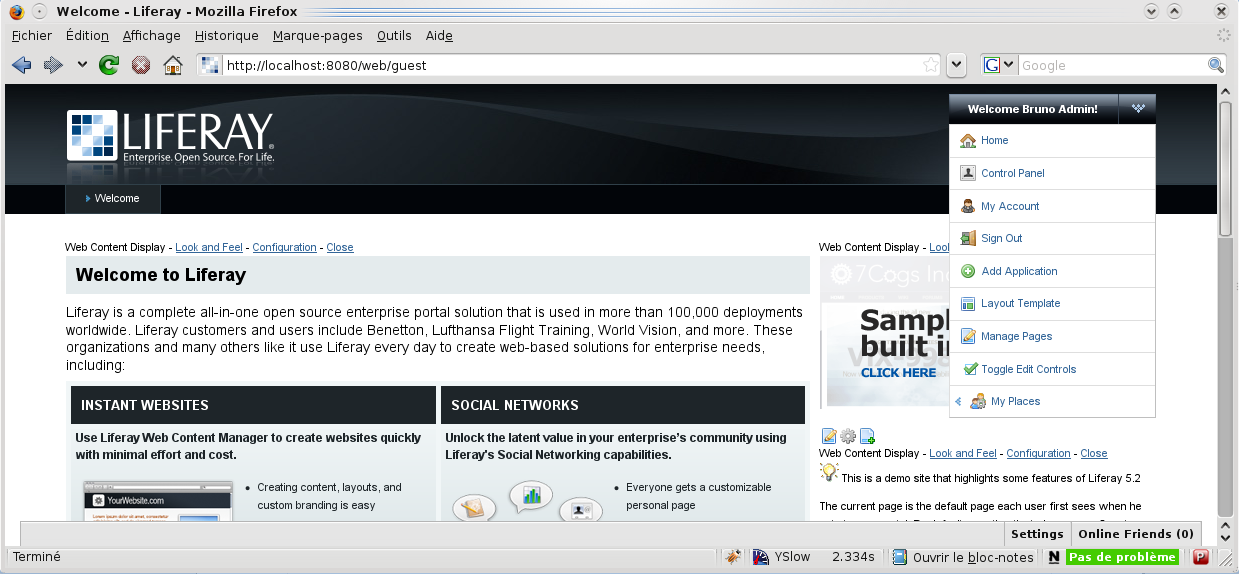Open the Fichier menu
Viewport: 1239px width, 574px height.
coord(32,35)
